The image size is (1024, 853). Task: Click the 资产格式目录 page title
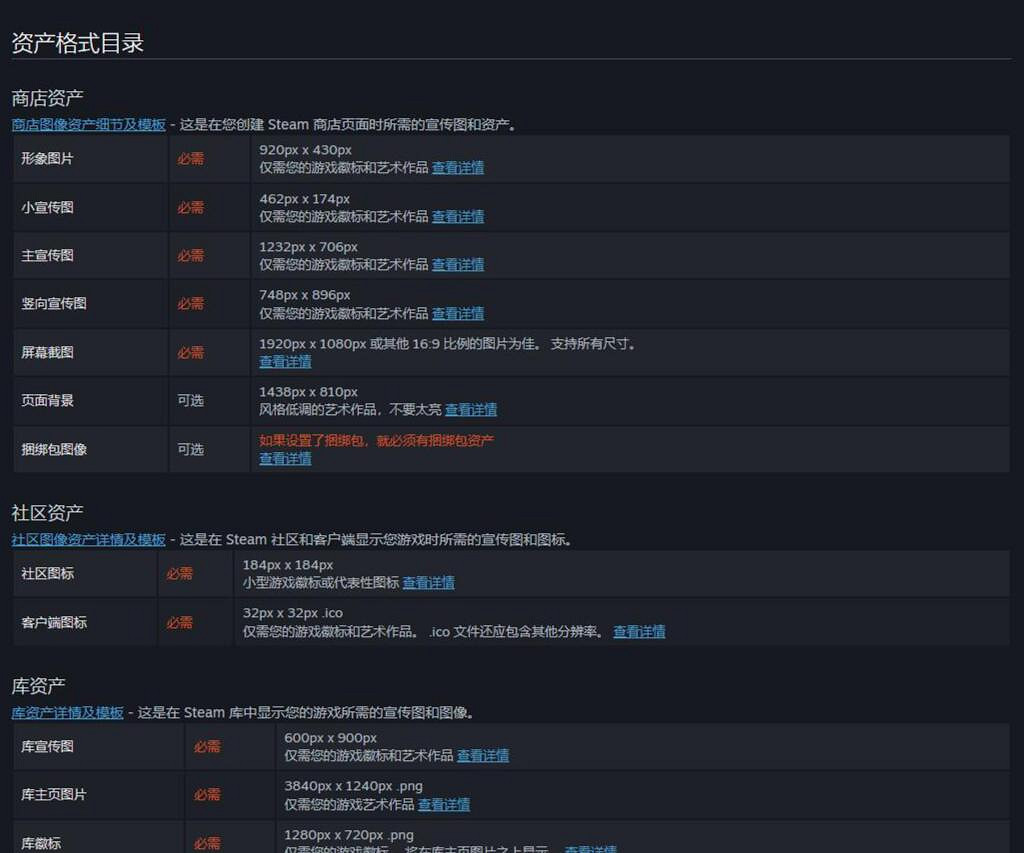coord(75,42)
